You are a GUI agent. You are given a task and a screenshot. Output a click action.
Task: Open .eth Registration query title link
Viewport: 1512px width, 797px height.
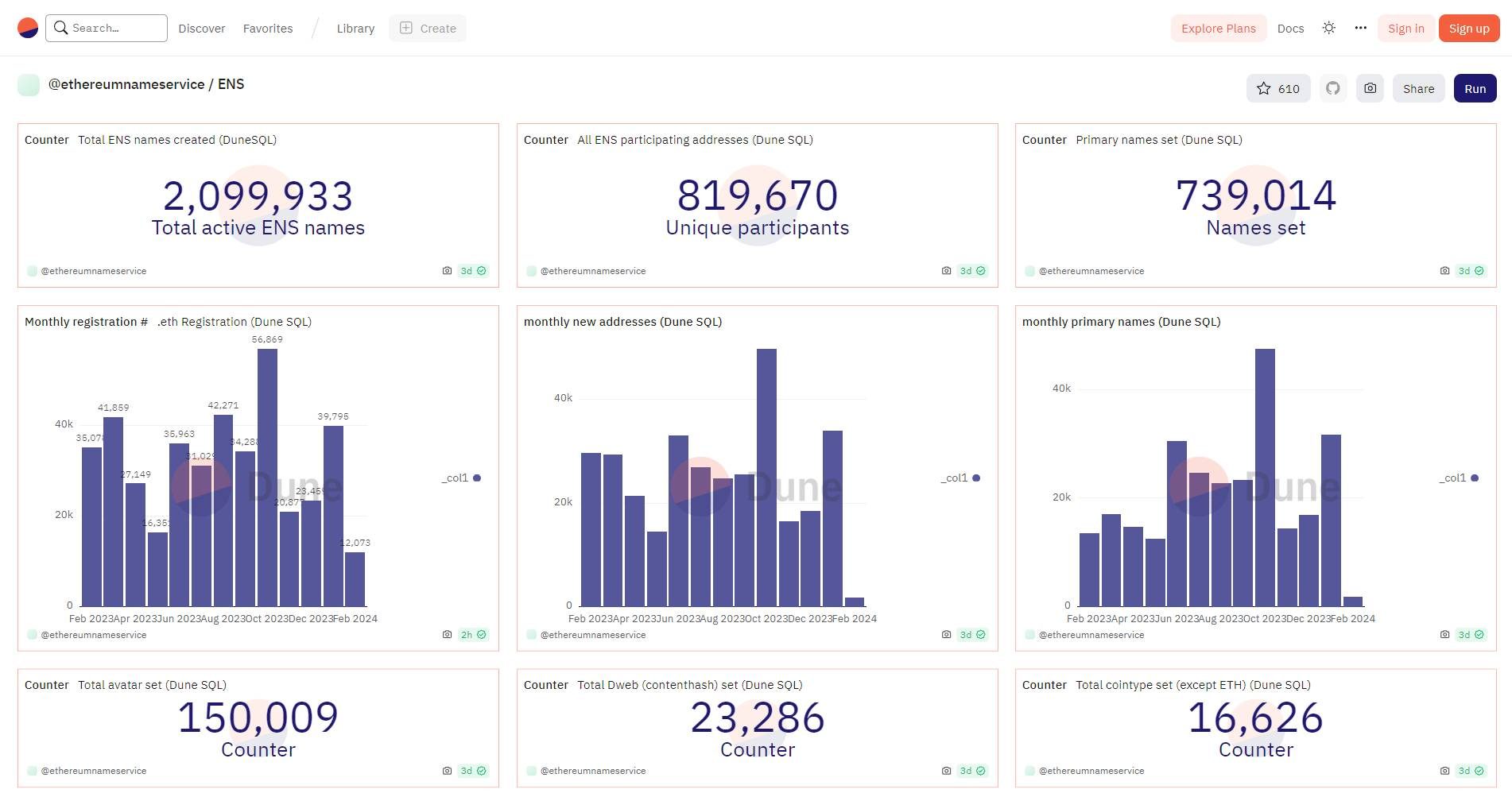point(235,322)
